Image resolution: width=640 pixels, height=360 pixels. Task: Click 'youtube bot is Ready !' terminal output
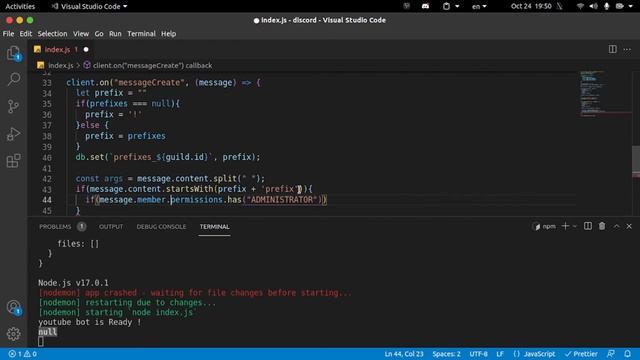tap(89, 322)
